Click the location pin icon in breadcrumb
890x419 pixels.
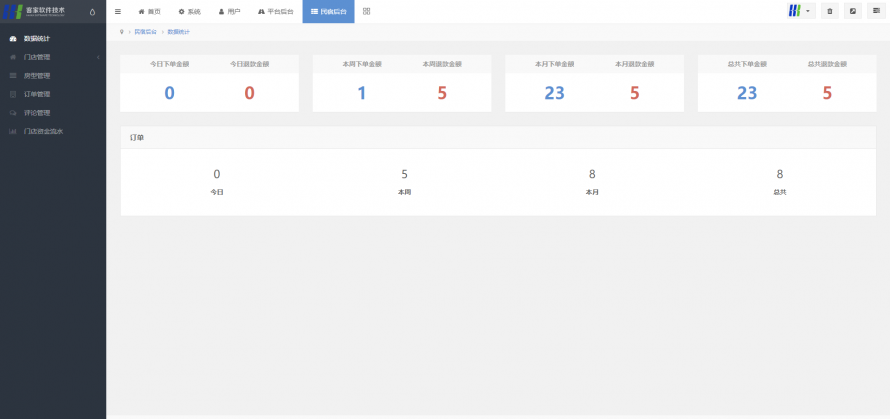pos(121,32)
